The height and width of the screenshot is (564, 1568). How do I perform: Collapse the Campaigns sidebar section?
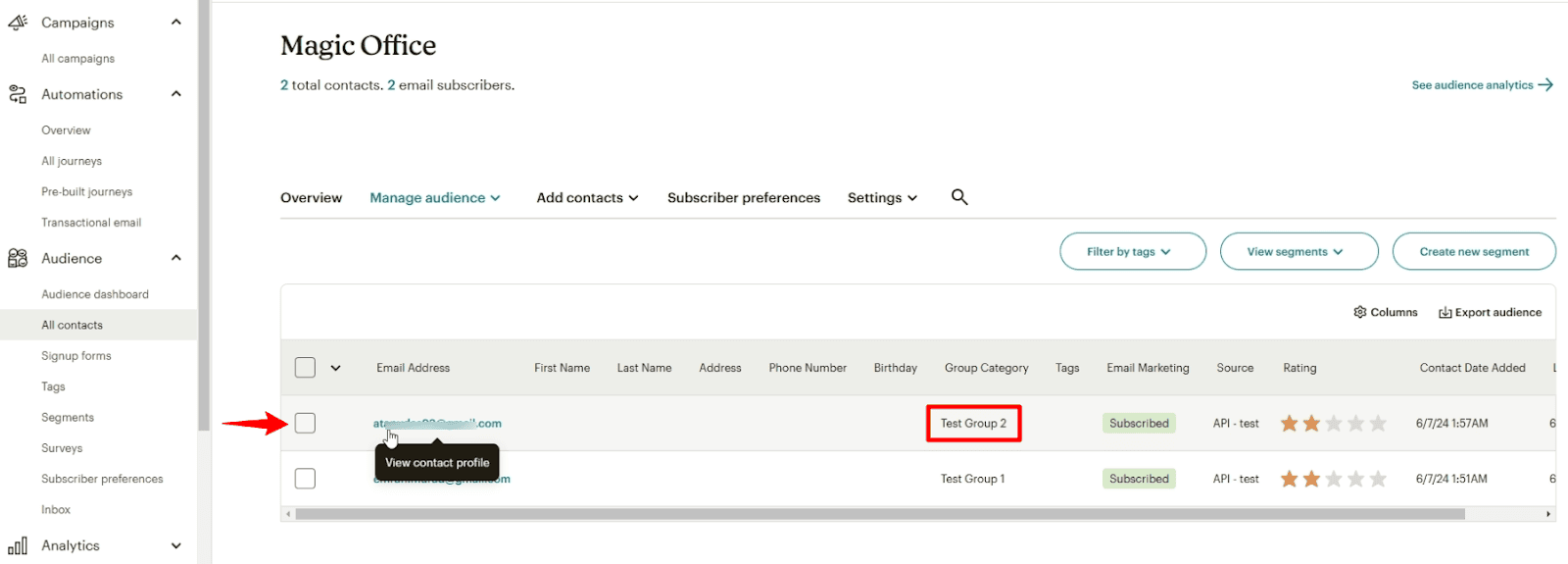coord(176,22)
